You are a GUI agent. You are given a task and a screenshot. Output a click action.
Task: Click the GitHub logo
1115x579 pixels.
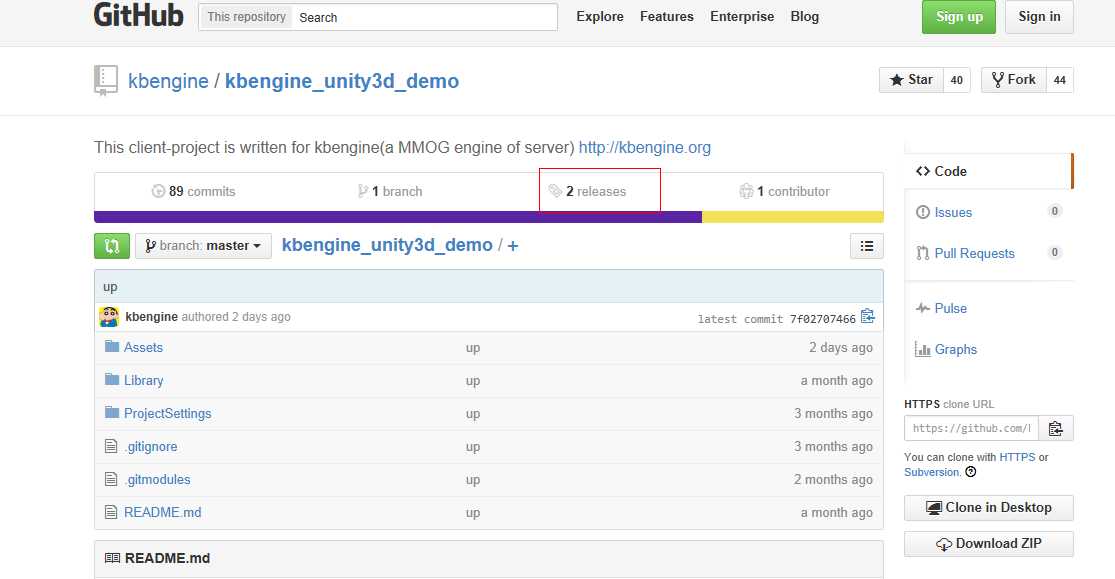click(139, 15)
